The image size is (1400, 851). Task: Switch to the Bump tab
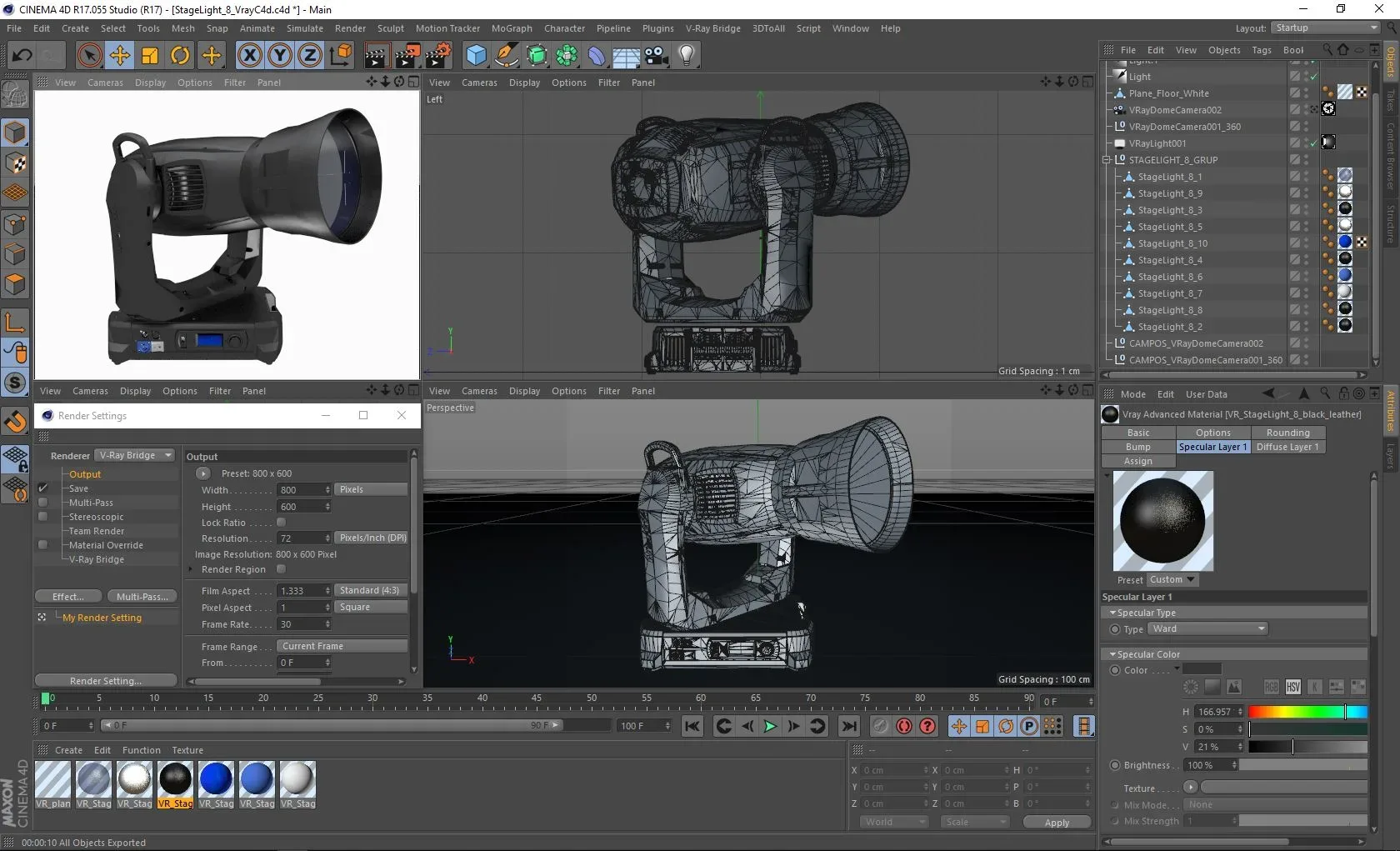coord(1138,448)
